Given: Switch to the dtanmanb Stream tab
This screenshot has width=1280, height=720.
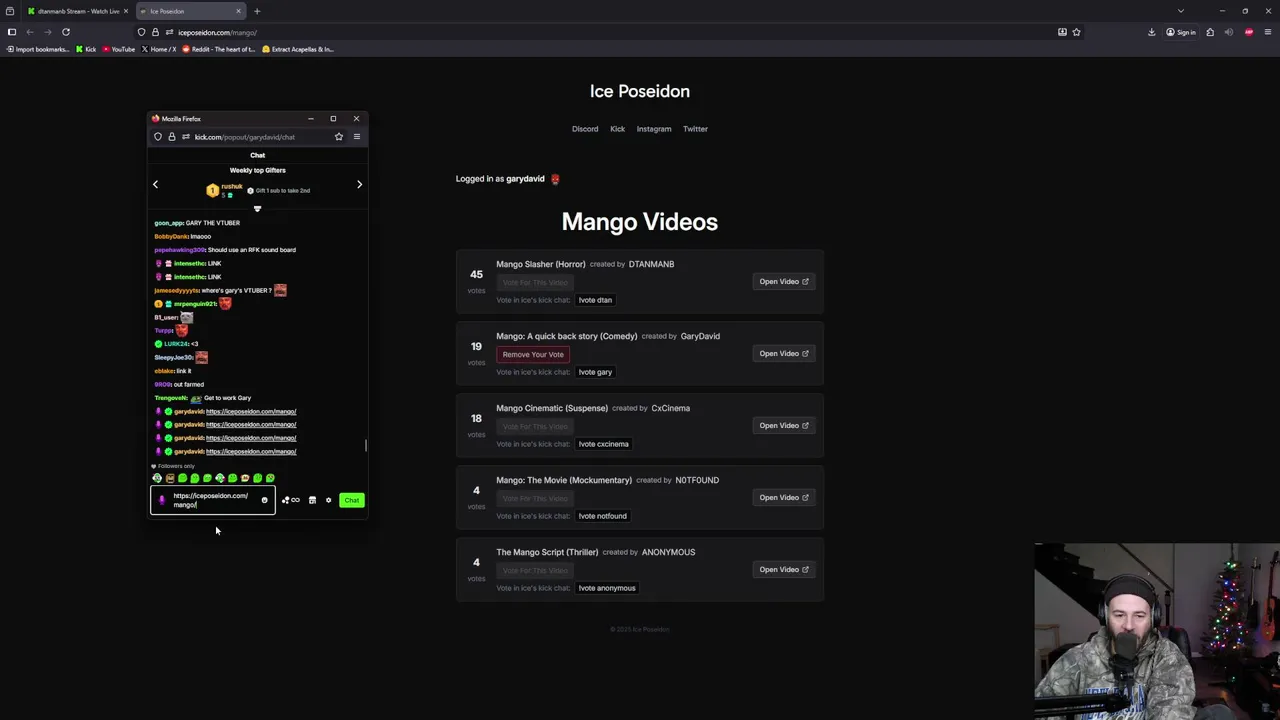Looking at the screenshot, I should [x=78, y=11].
